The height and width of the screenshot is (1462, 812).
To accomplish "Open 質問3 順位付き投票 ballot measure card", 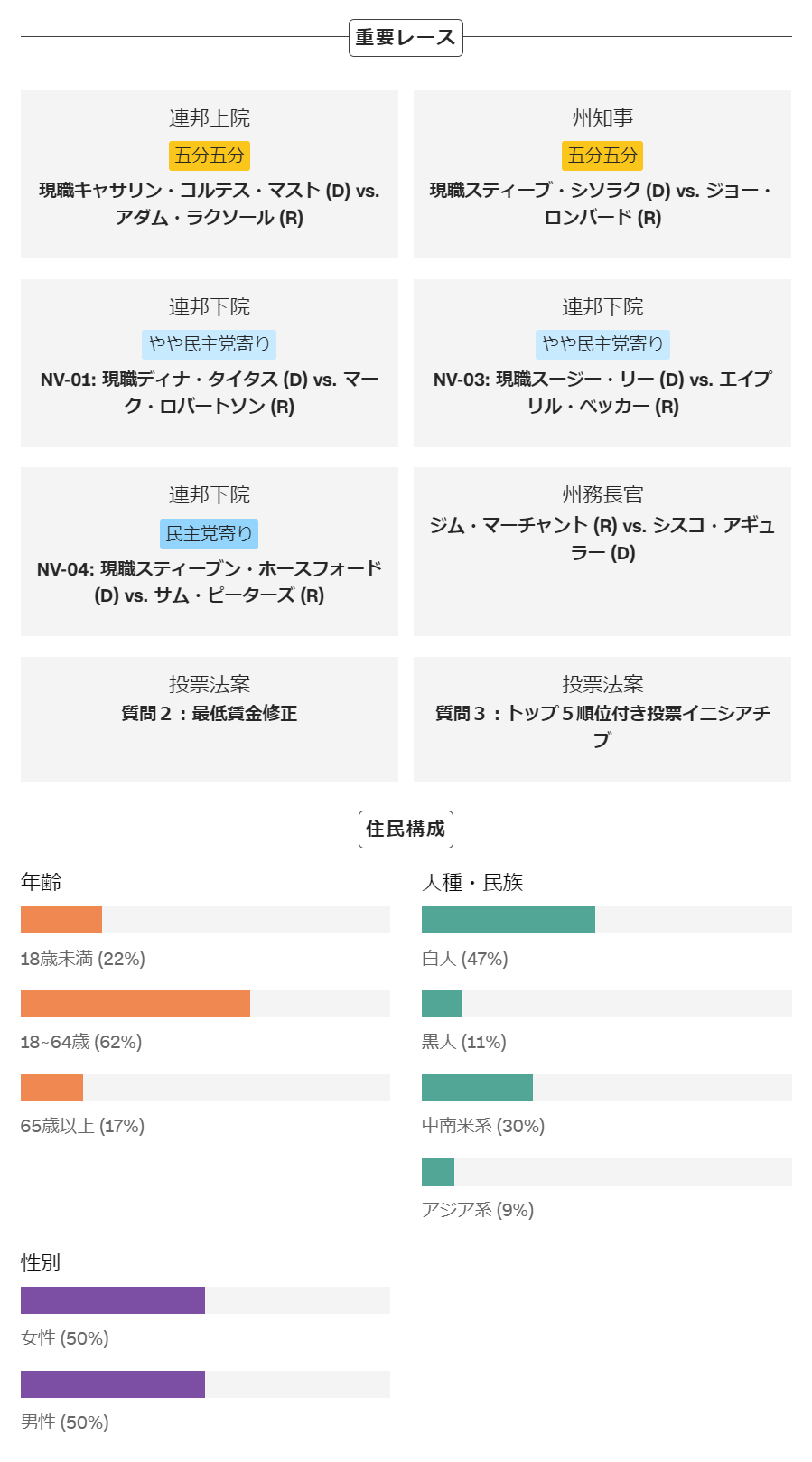I will click(602, 719).
